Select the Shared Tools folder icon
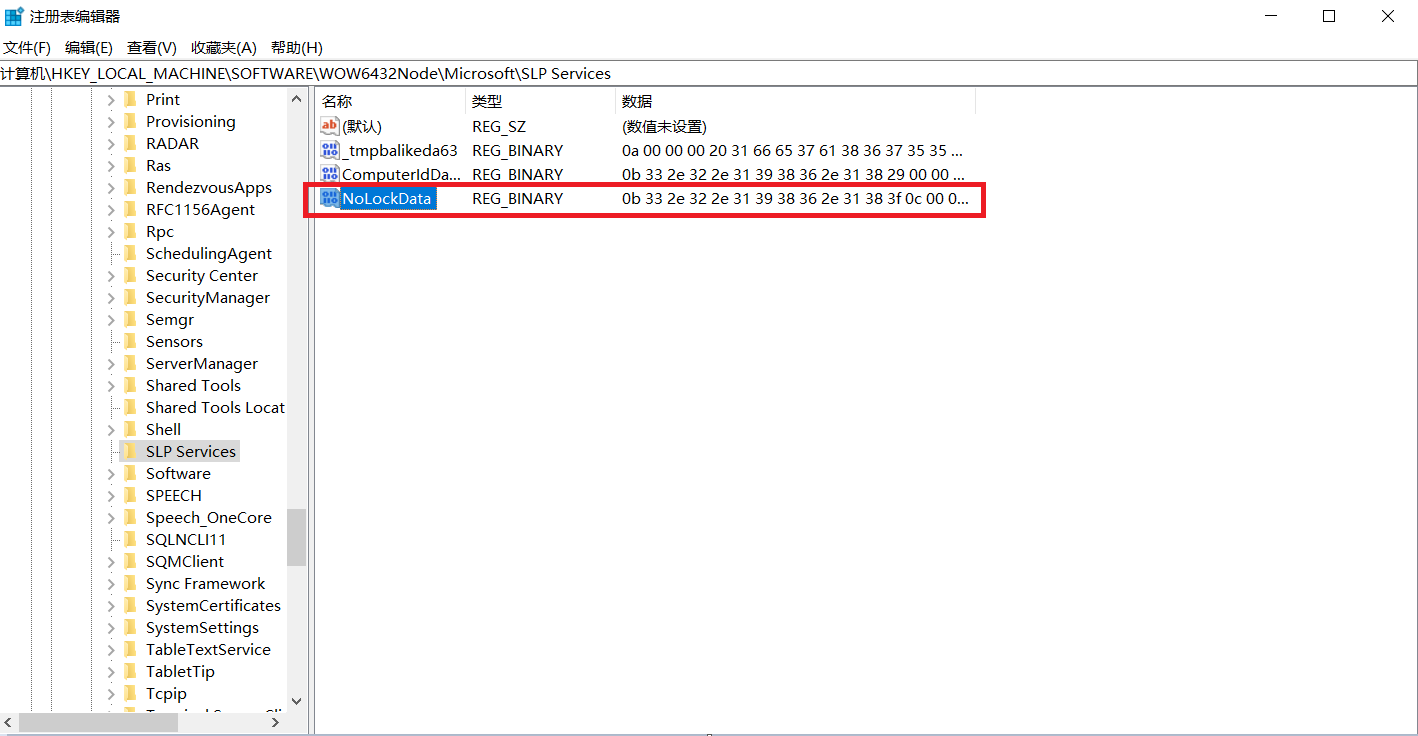The image size is (1418, 736). [130, 386]
